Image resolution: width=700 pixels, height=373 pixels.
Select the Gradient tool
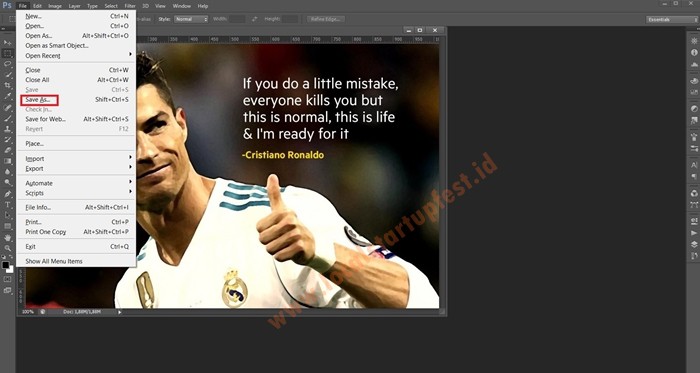pyautogui.click(x=7, y=161)
